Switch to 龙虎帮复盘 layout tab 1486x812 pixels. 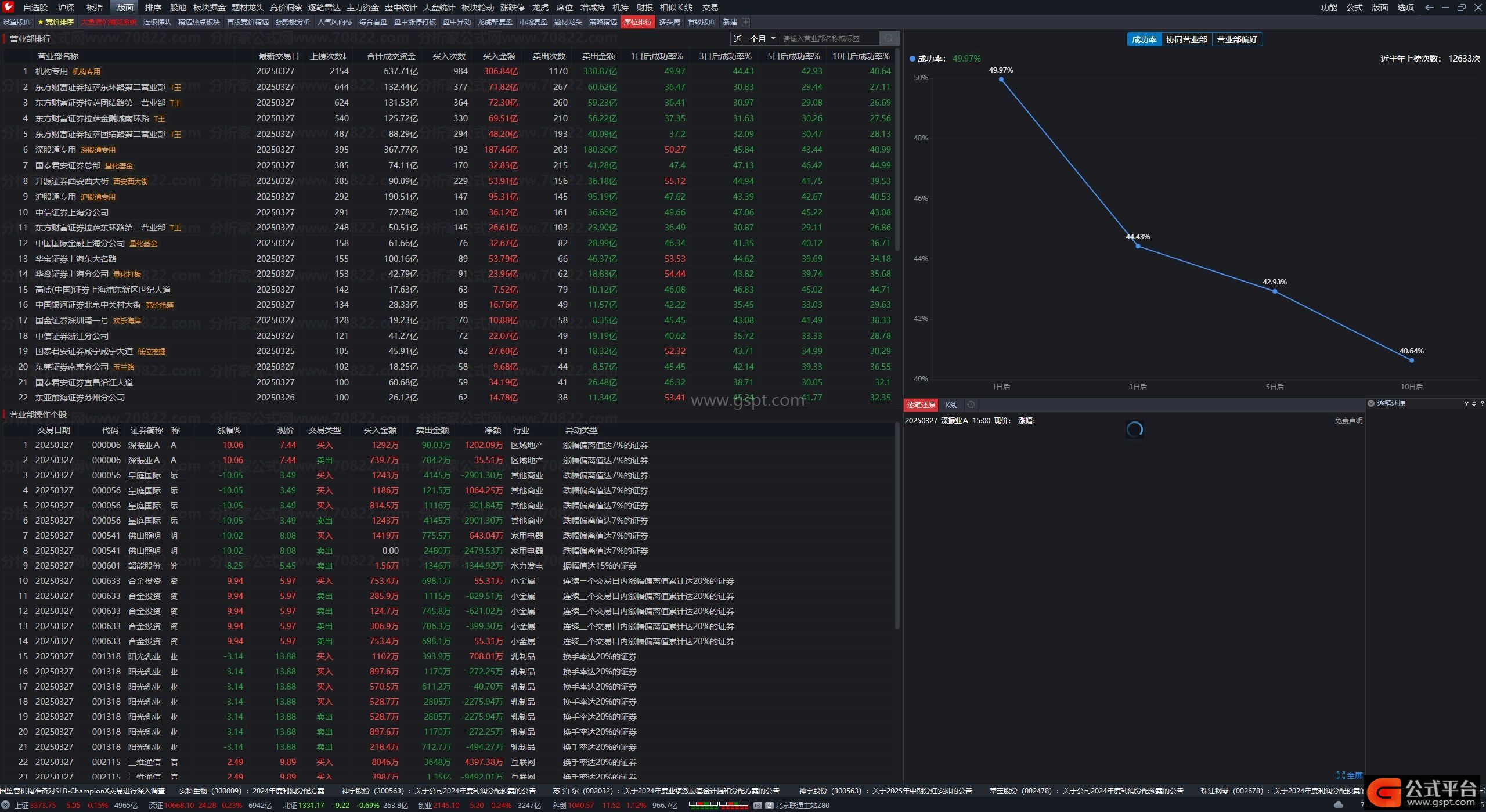click(x=495, y=22)
